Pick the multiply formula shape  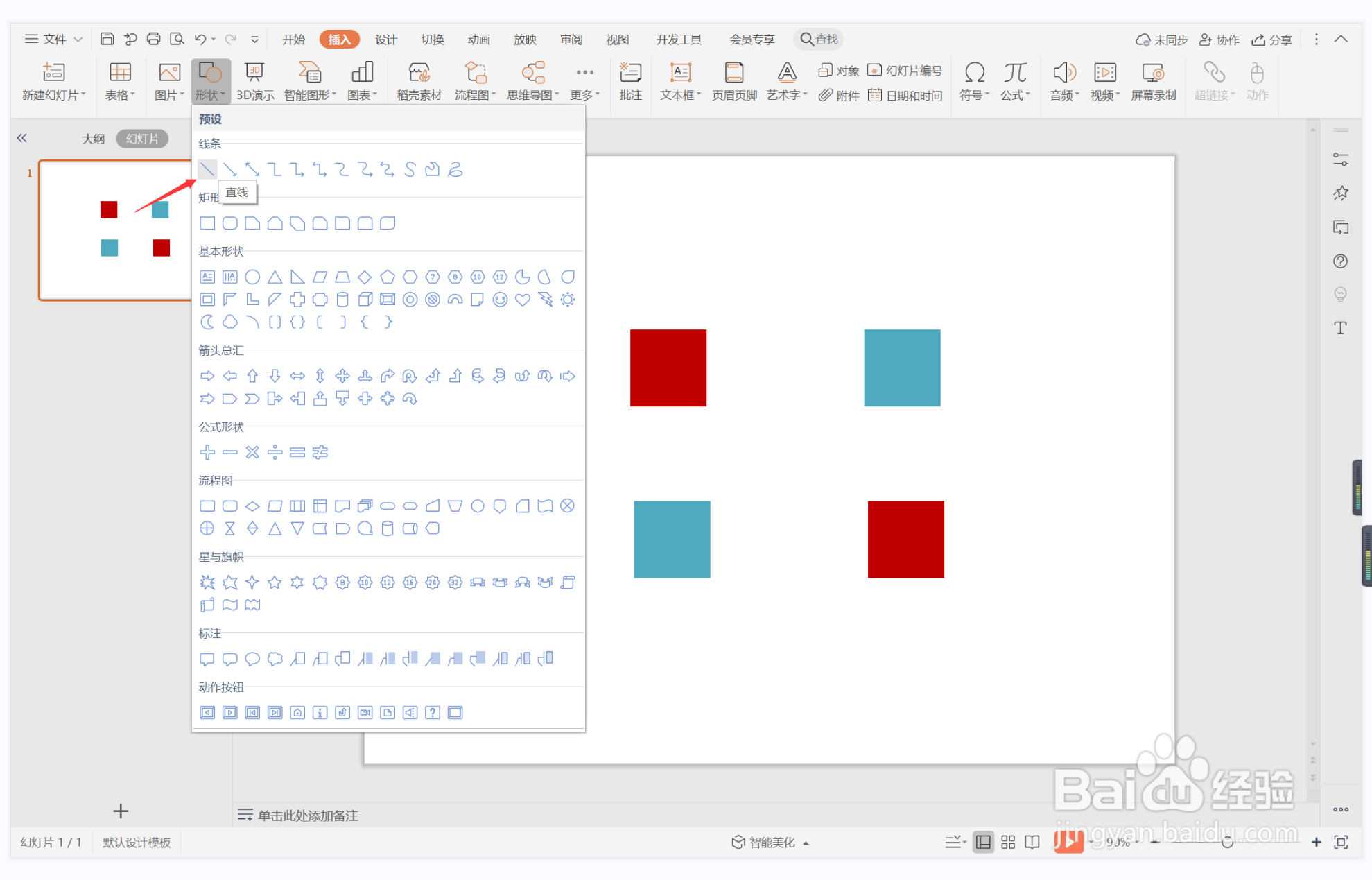(252, 452)
